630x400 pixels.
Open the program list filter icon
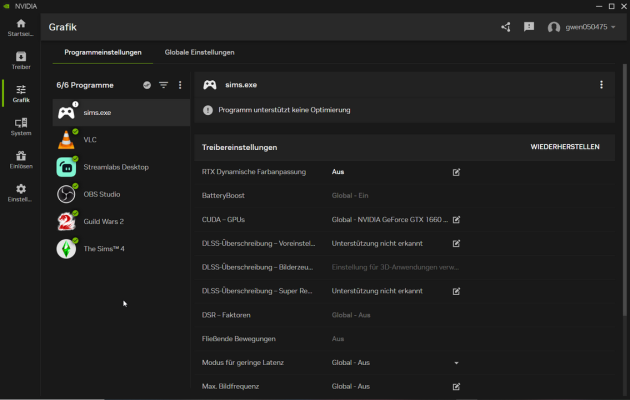pos(164,85)
